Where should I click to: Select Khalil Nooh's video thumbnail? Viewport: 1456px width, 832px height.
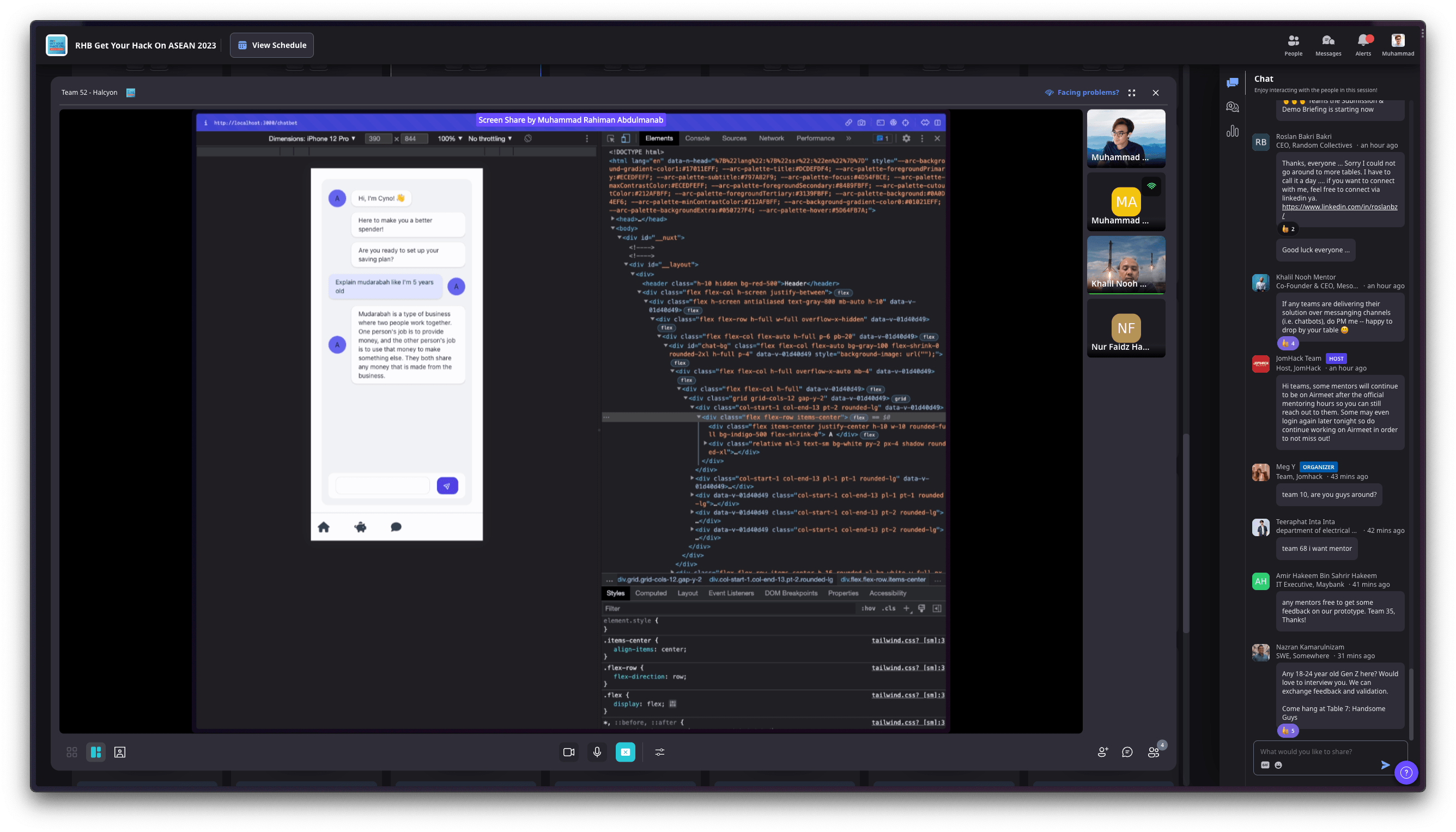point(1126,265)
